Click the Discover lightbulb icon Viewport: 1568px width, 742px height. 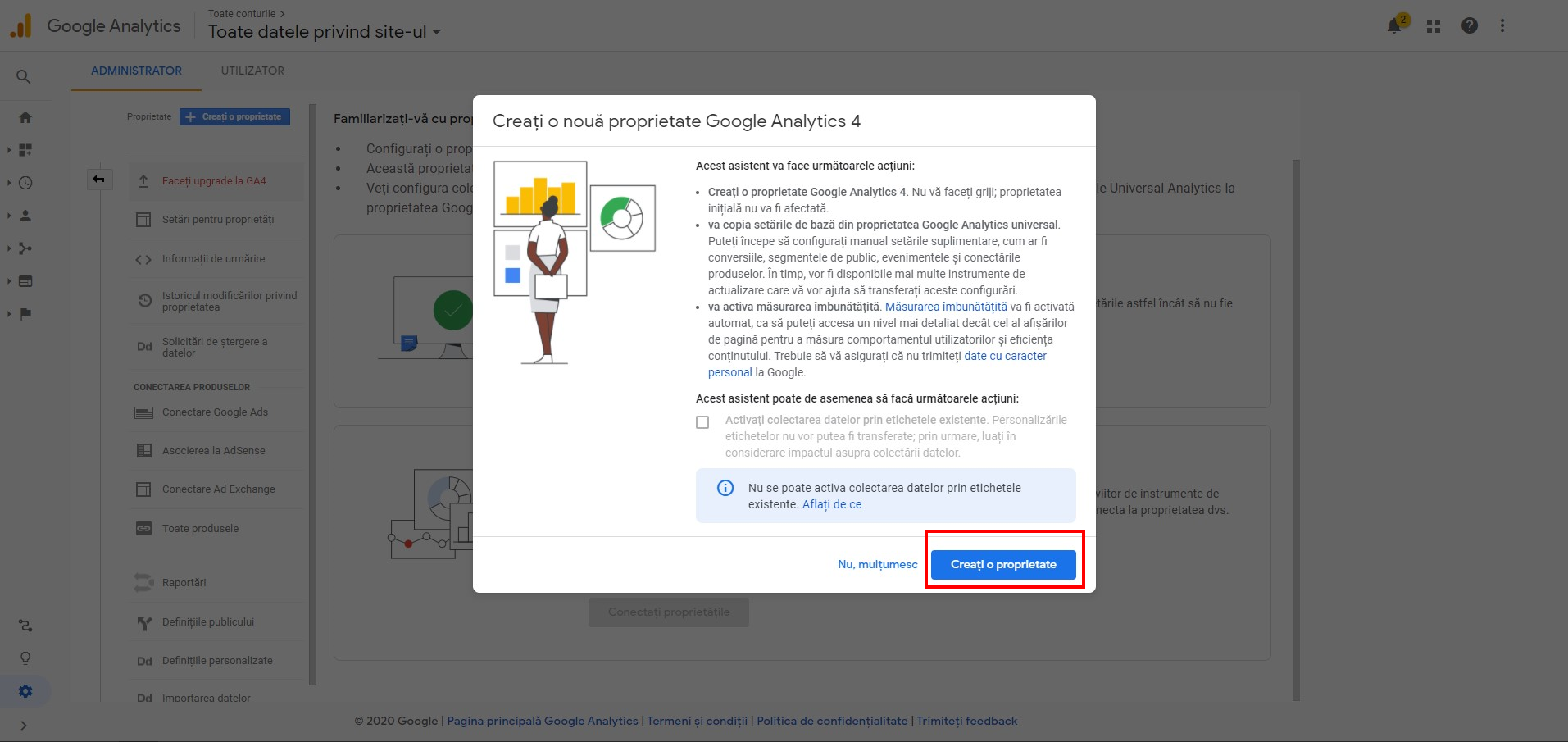click(x=25, y=658)
